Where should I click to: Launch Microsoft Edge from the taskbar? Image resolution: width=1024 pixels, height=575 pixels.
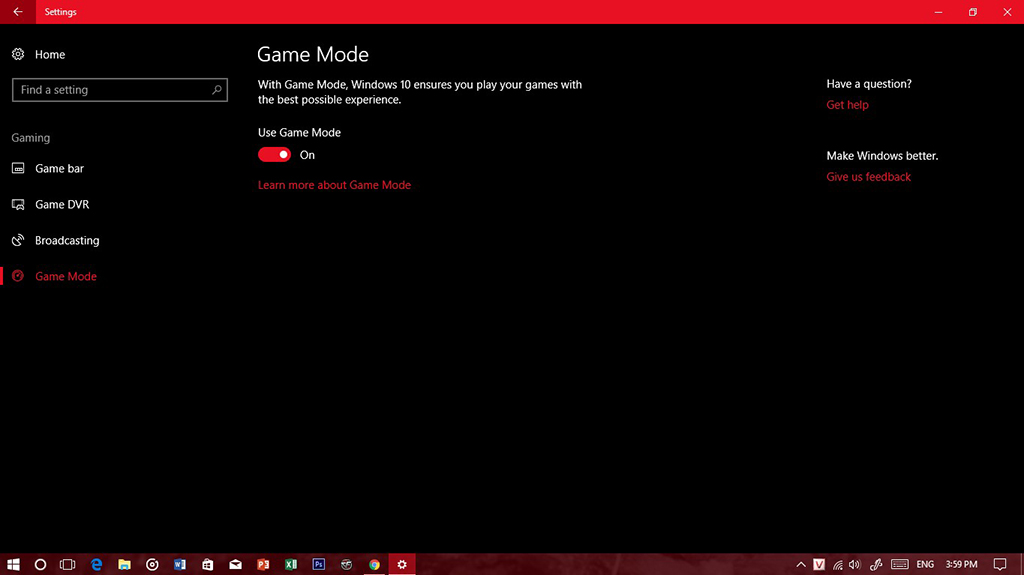coord(97,564)
